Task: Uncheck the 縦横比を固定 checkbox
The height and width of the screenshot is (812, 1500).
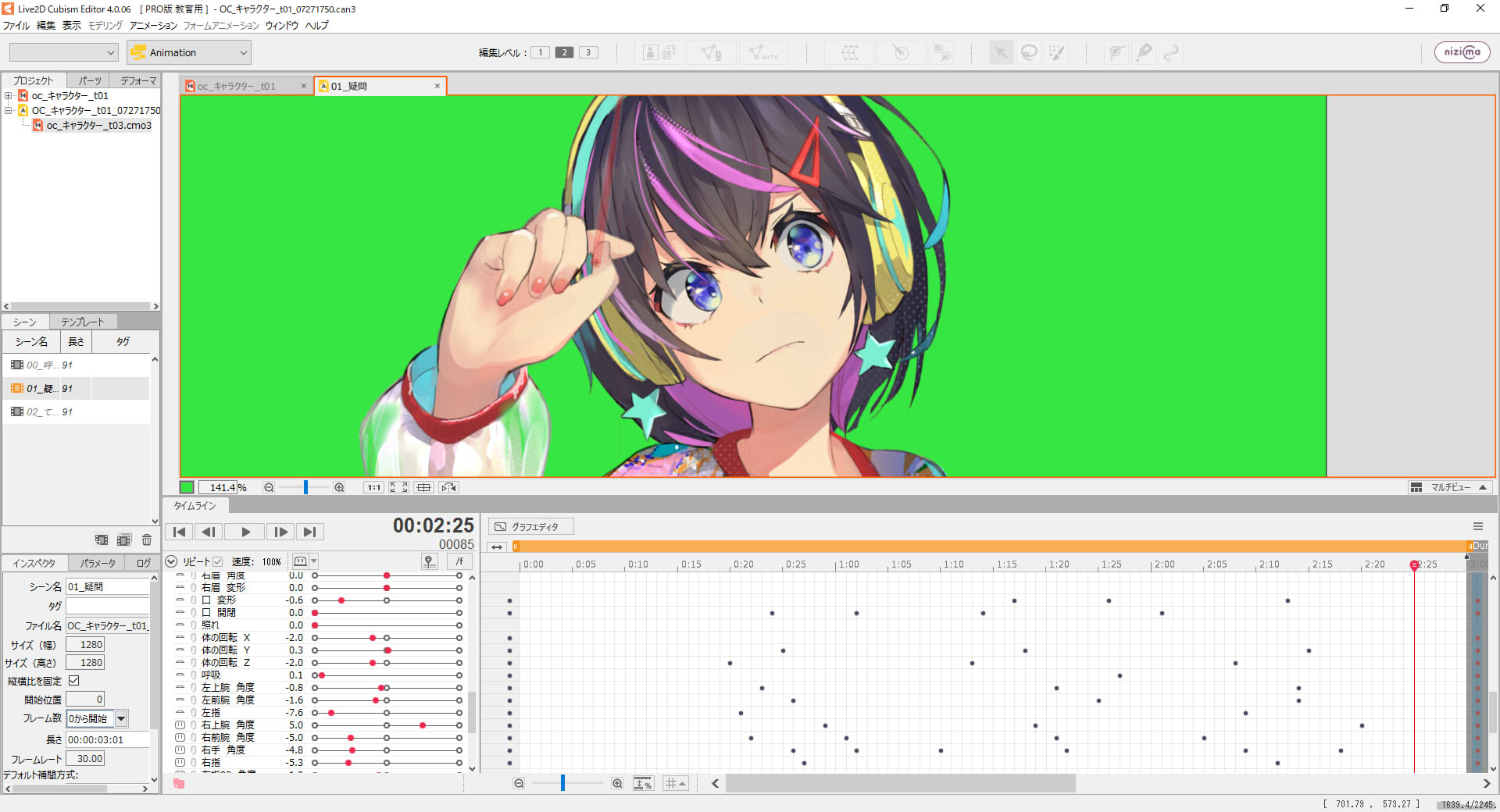Action: tap(73, 680)
